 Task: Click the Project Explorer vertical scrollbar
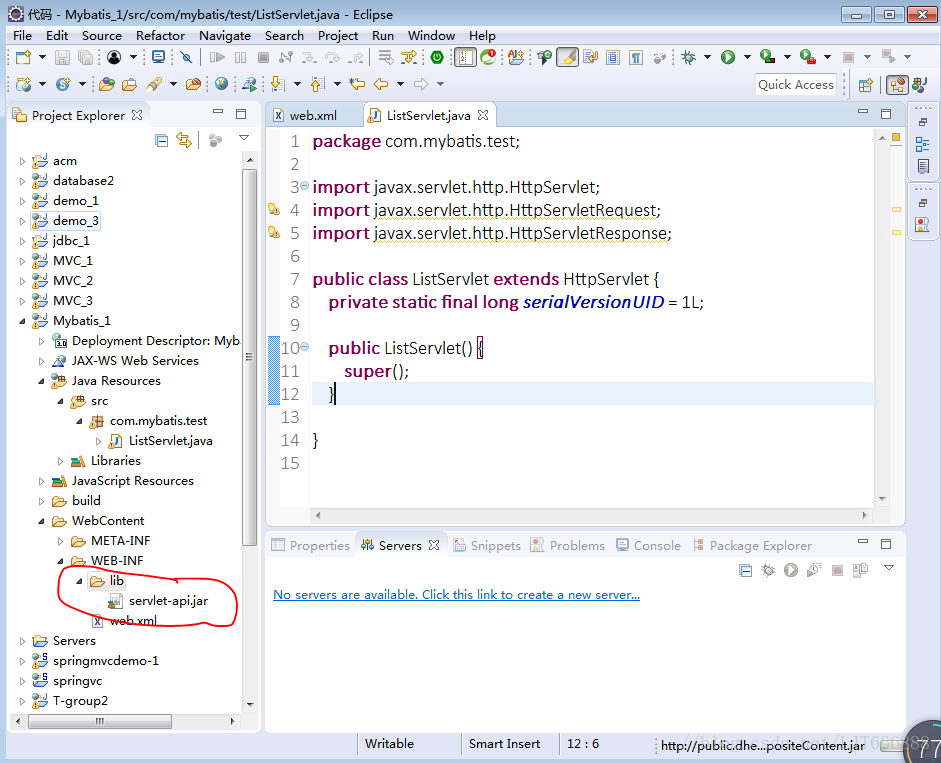tap(250, 357)
